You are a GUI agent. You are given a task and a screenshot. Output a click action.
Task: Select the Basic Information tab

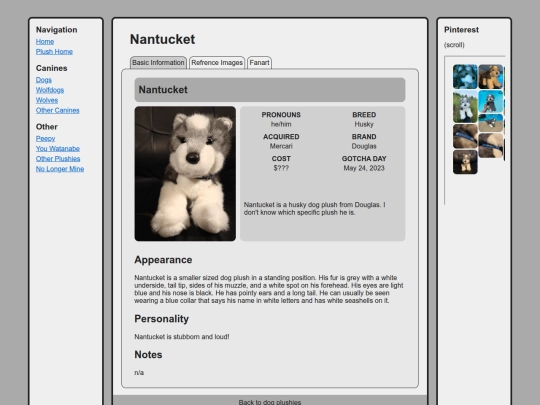[158, 63]
